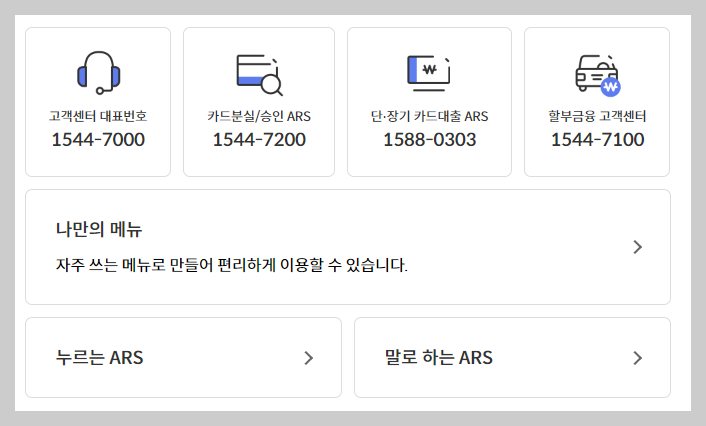Click chevron beside 말로 하는 ARS
706x426 pixels.
coord(637,358)
